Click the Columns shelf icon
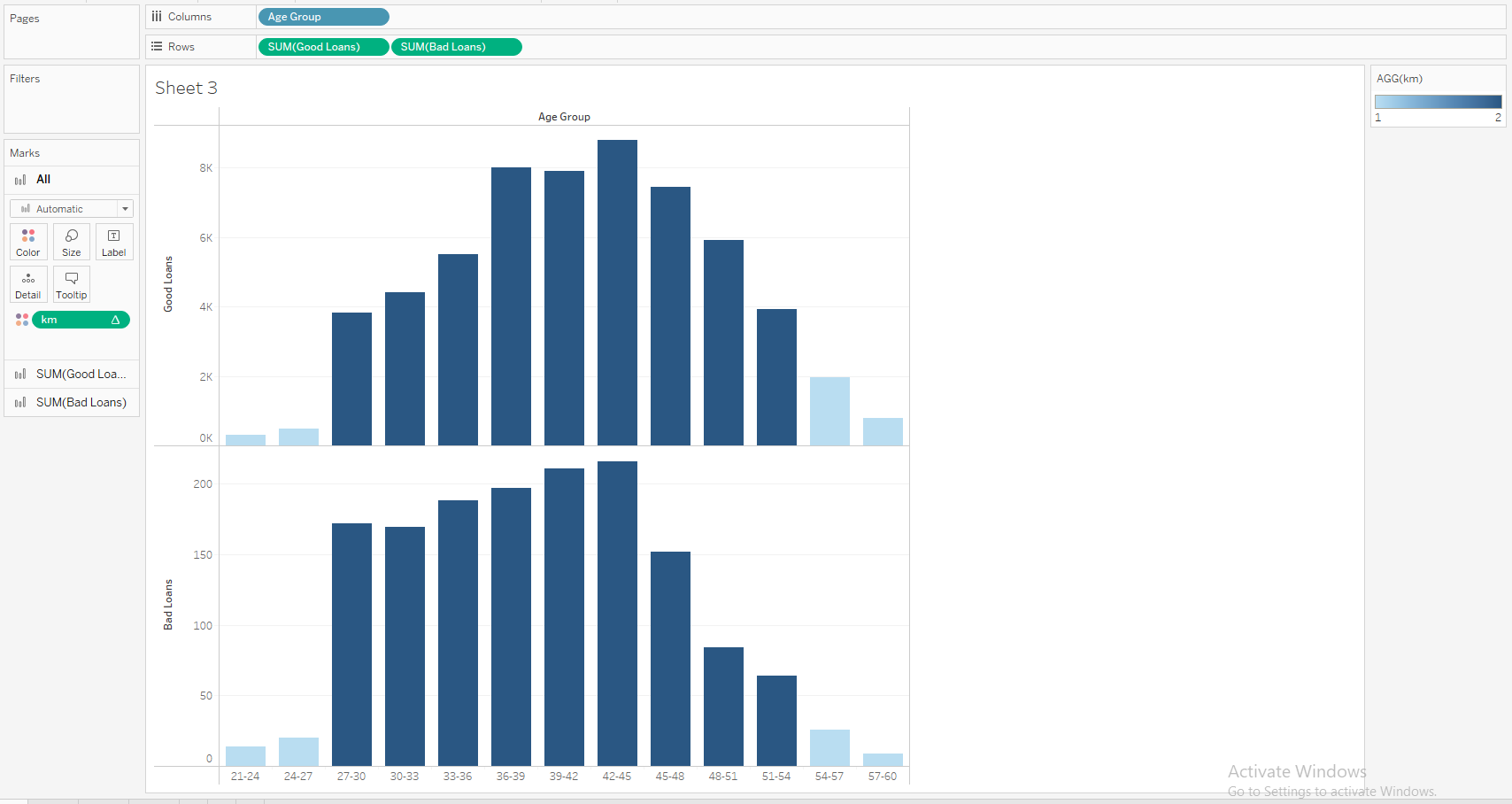1512x804 pixels. (157, 17)
